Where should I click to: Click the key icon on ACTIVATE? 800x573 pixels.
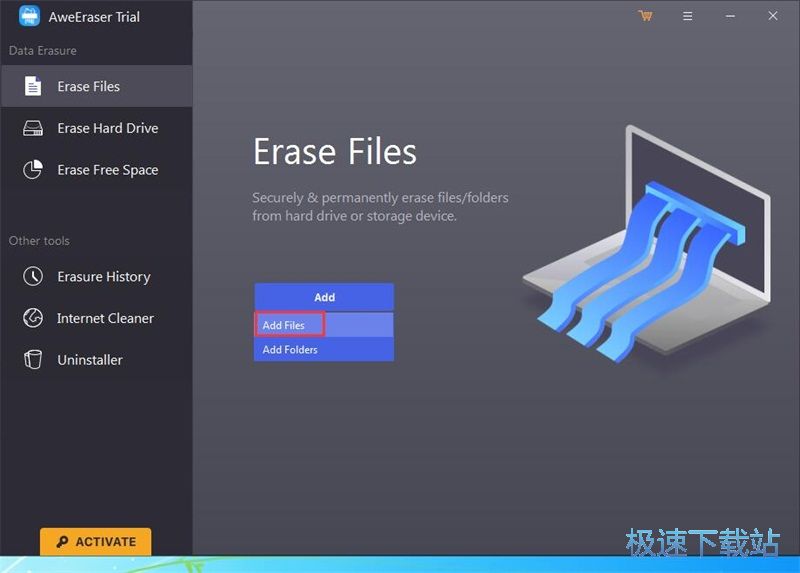tap(62, 541)
